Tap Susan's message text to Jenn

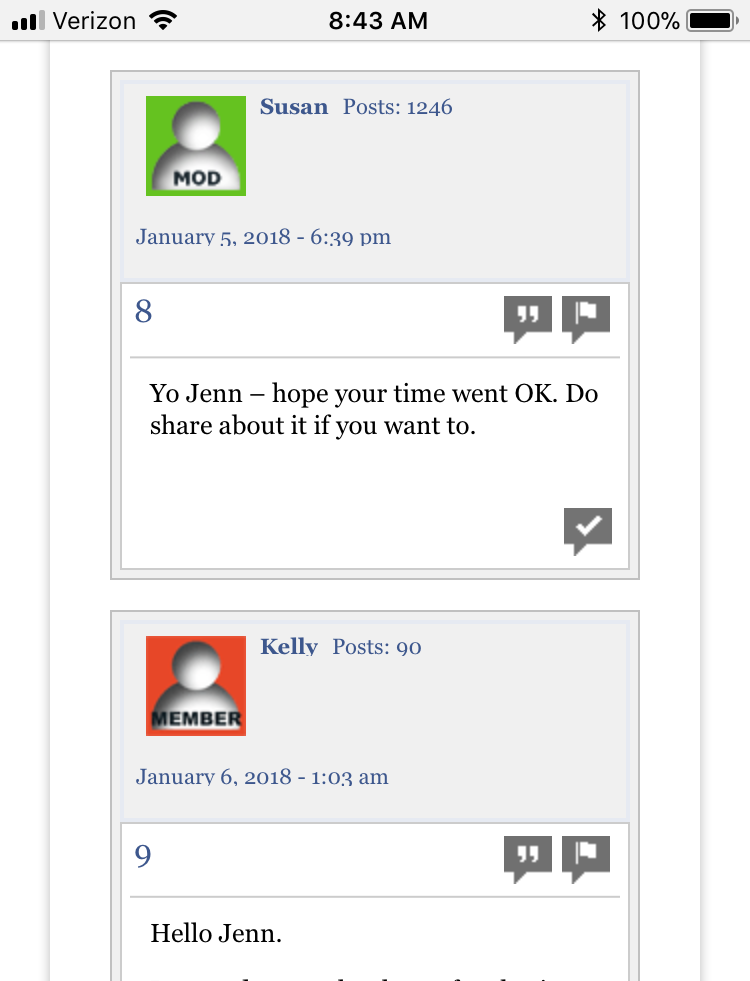click(374, 409)
